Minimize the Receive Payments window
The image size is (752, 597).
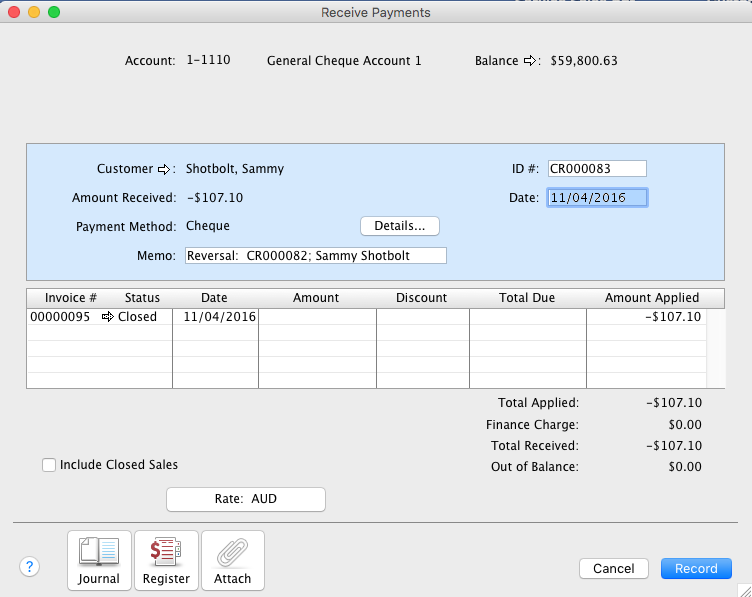(34, 12)
